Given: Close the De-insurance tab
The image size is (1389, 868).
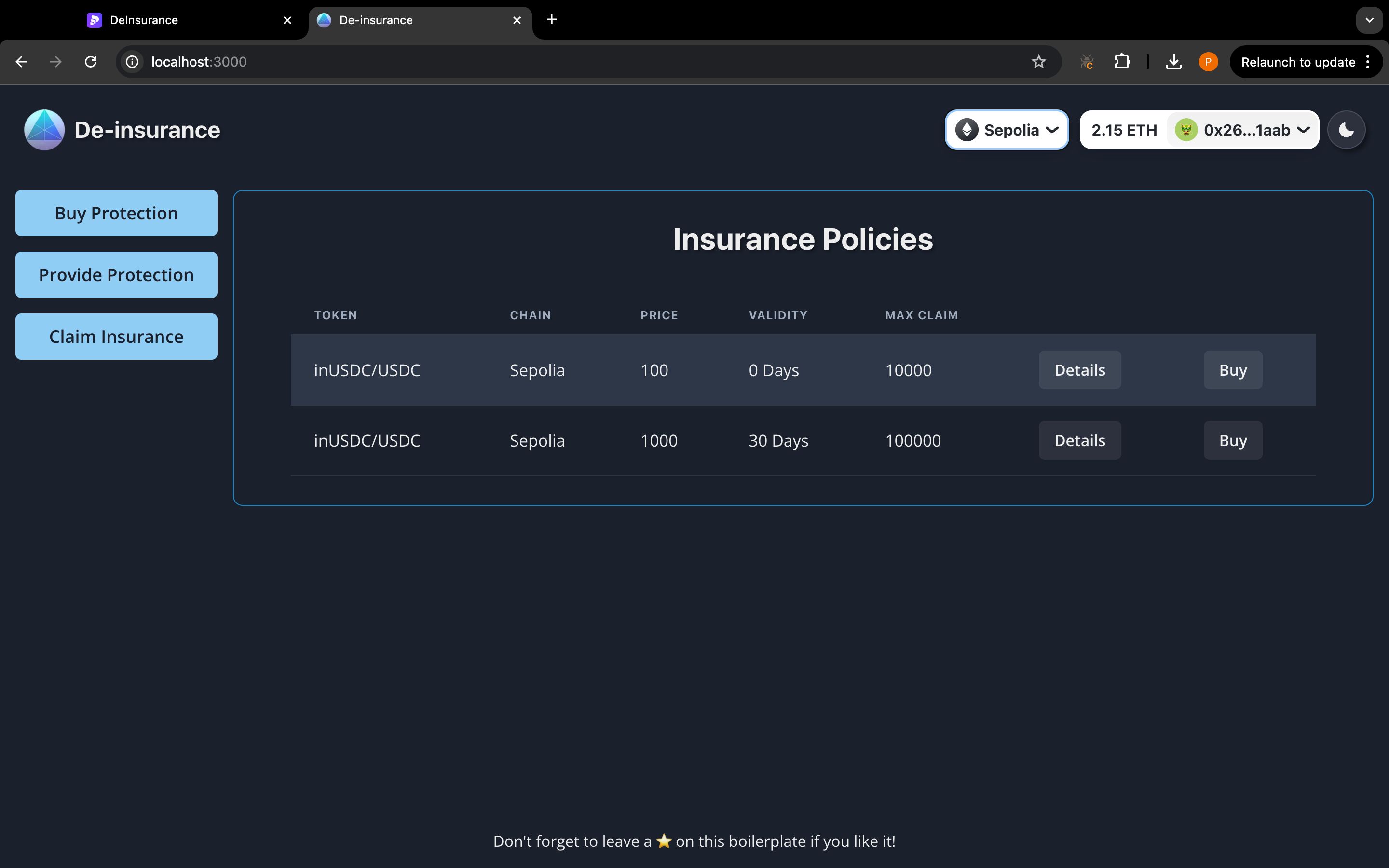Looking at the screenshot, I should click(x=517, y=20).
